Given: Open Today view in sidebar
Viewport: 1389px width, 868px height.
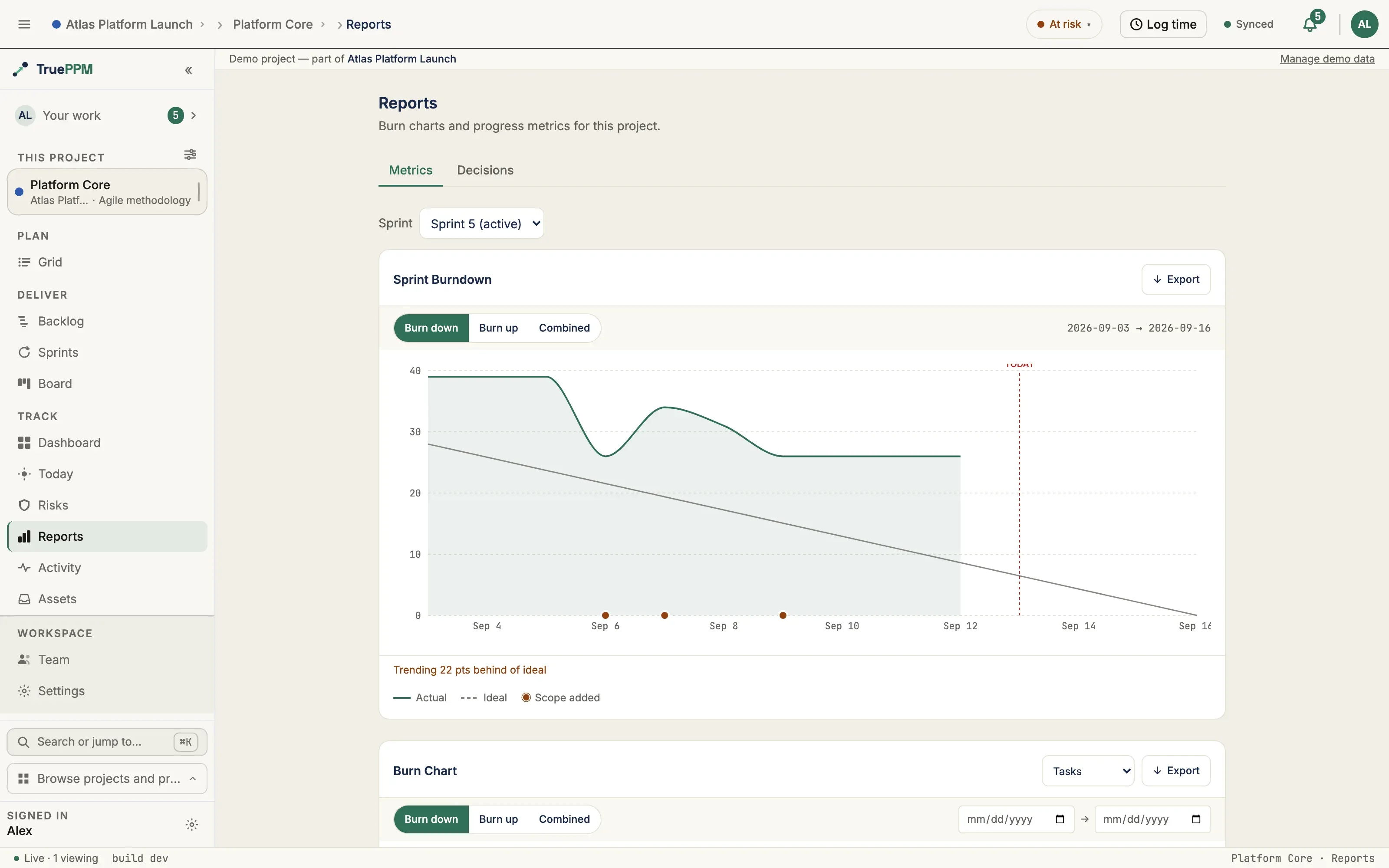Looking at the screenshot, I should click(107, 473).
